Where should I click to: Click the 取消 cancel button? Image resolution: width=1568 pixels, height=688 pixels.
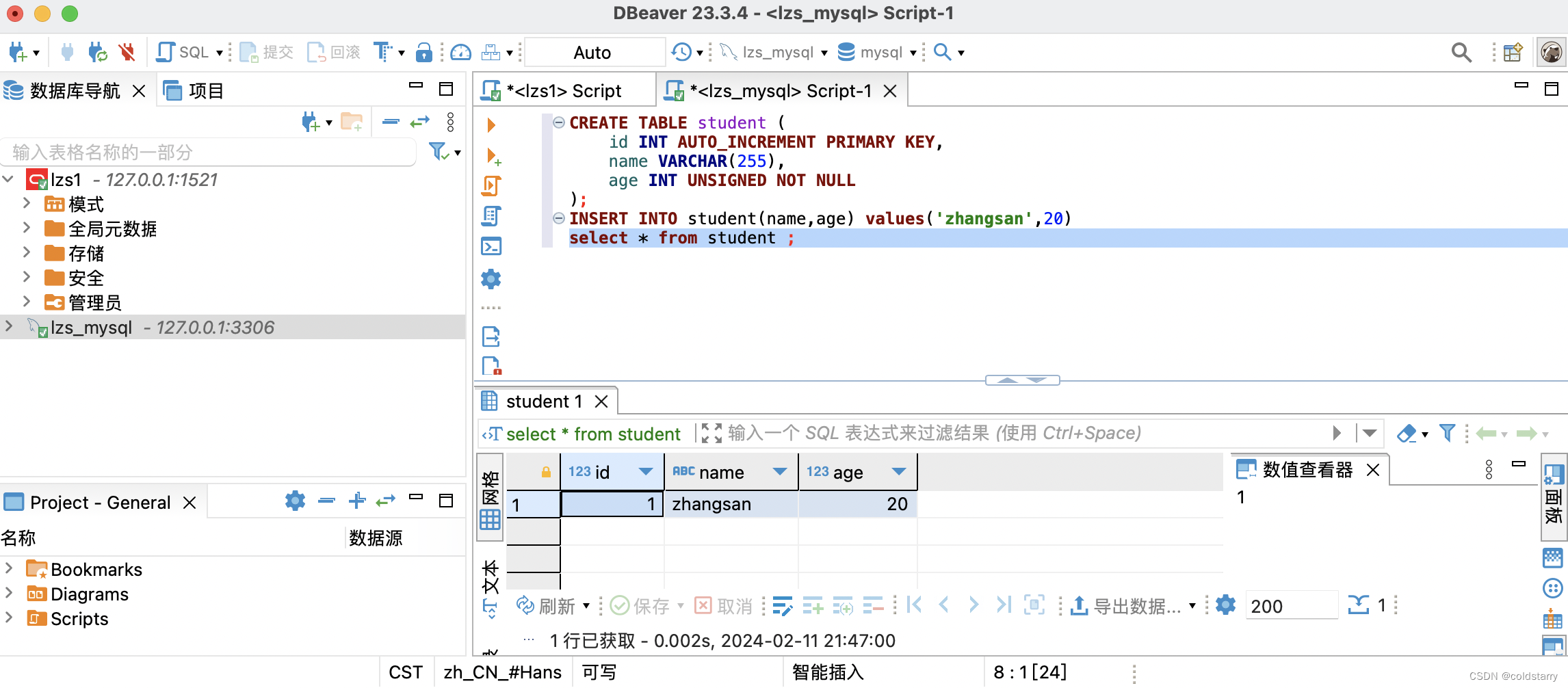724,606
